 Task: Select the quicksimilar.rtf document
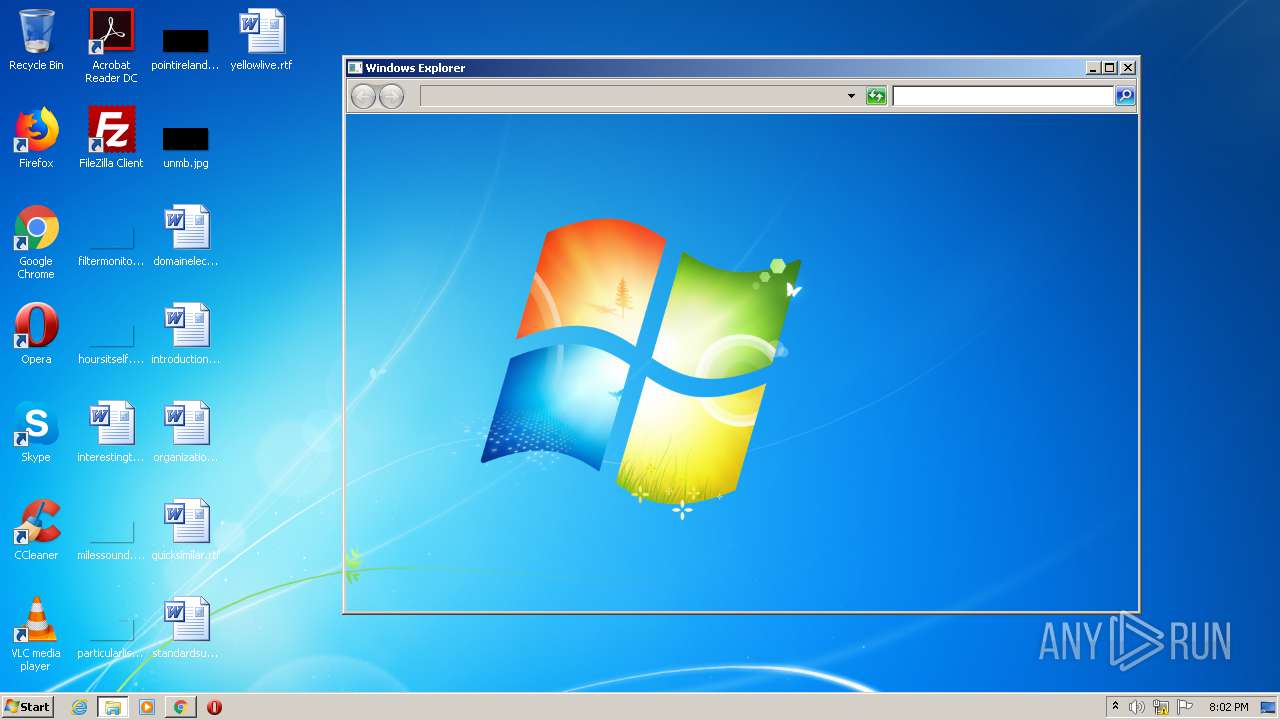186,530
